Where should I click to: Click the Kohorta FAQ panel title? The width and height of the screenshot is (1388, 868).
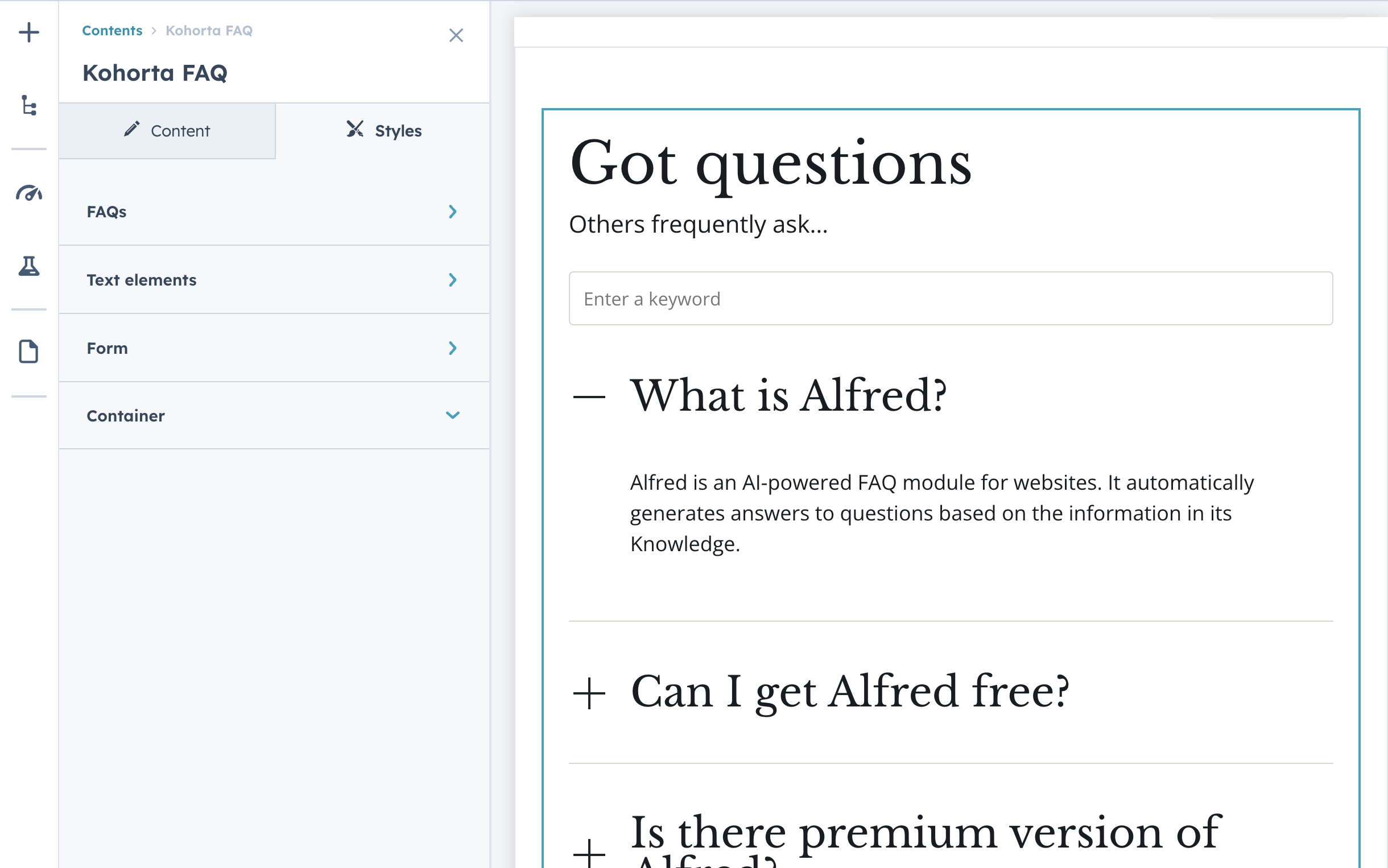click(155, 73)
